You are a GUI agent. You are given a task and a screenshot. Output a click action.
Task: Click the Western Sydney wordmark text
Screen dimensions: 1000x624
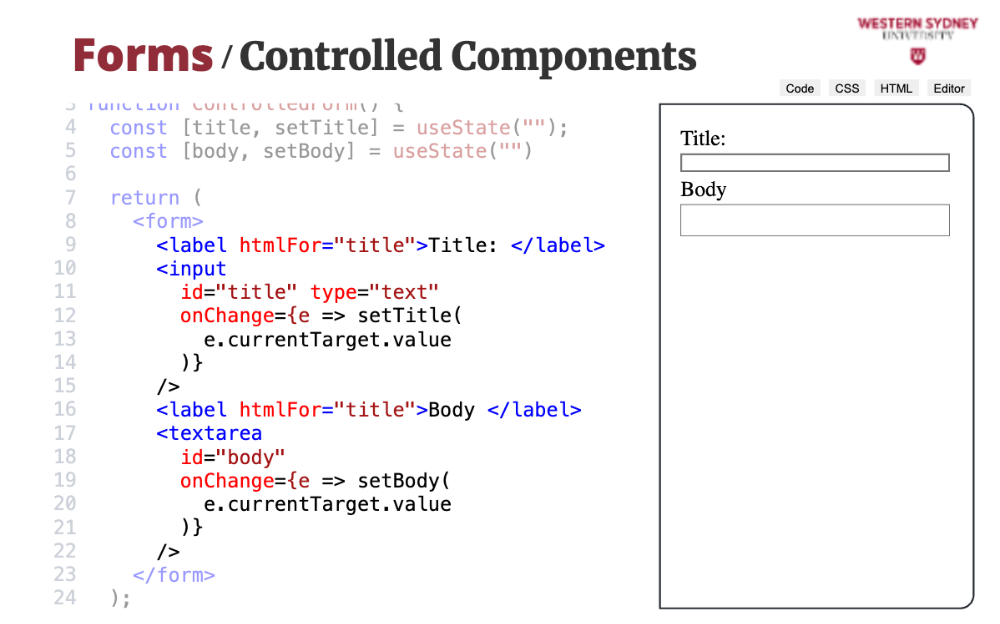(x=917, y=23)
